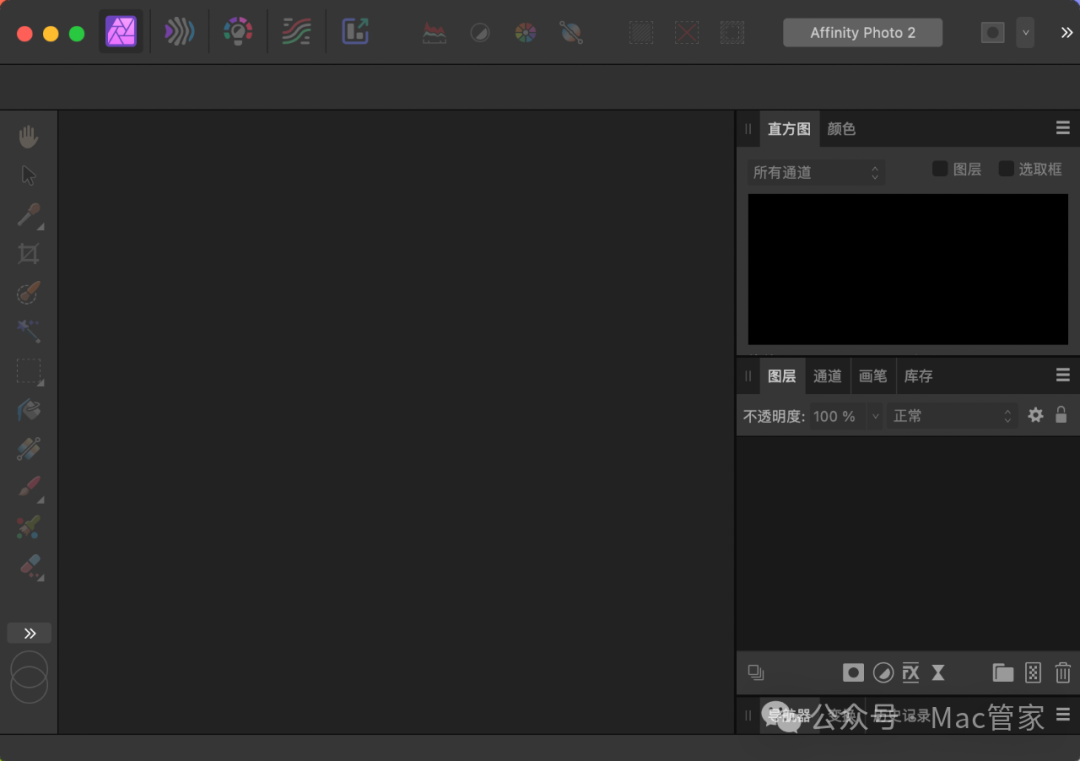Switch to the Tone Mapping Persona
Viewport: 1080px width, 761px height.
[x=296, y=32]
